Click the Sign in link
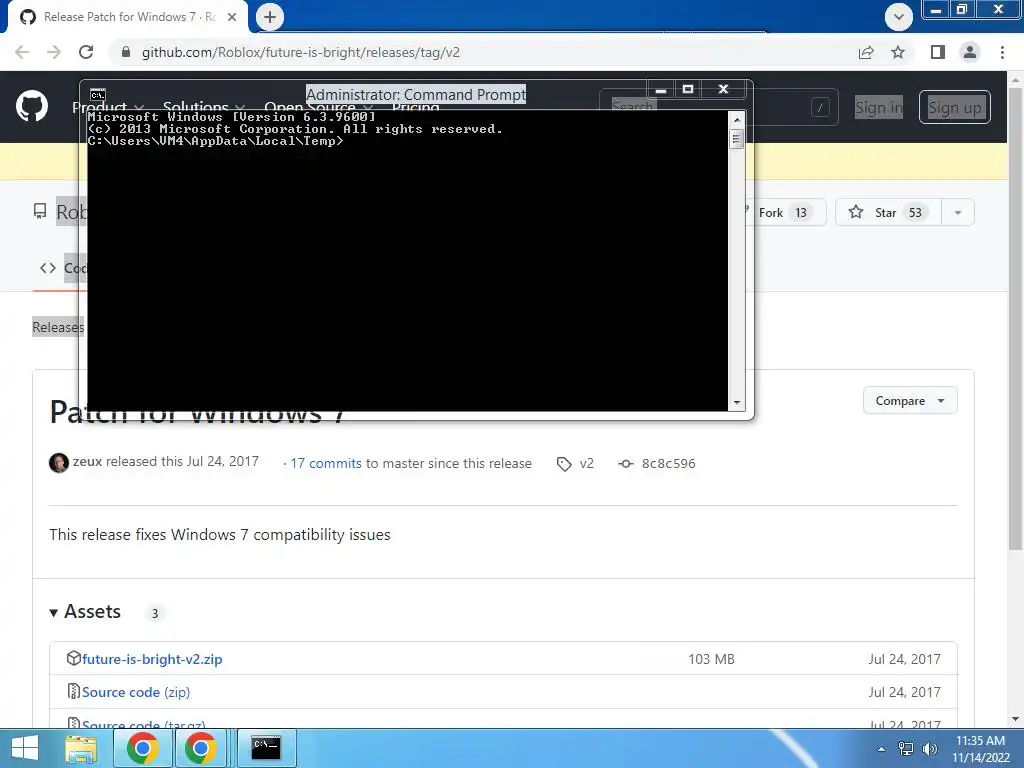Viewport: 1024px width, 768px height. [879, 107]
